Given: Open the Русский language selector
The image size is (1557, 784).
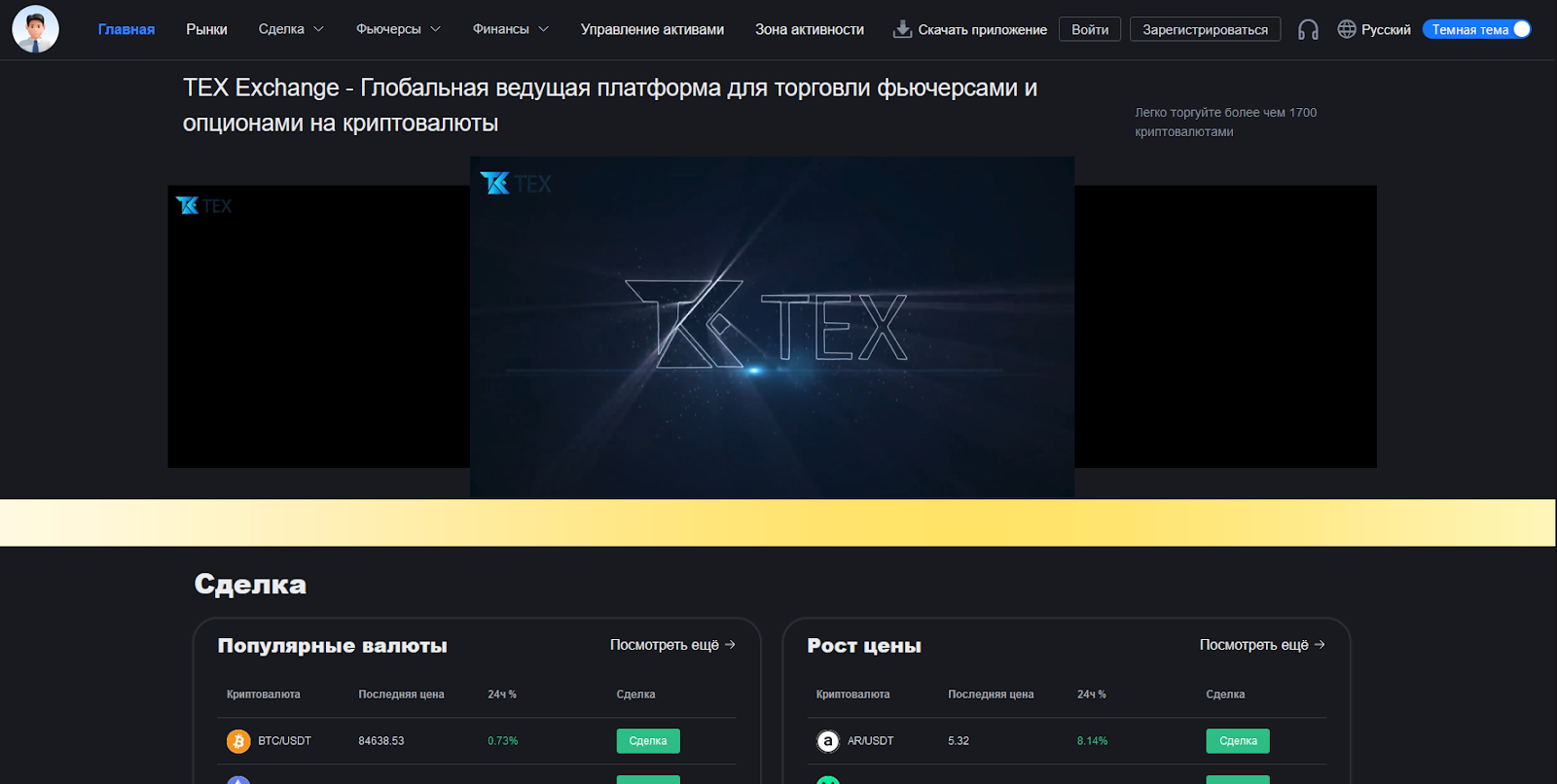Looking at the screenshot, I should [1374, 29].
